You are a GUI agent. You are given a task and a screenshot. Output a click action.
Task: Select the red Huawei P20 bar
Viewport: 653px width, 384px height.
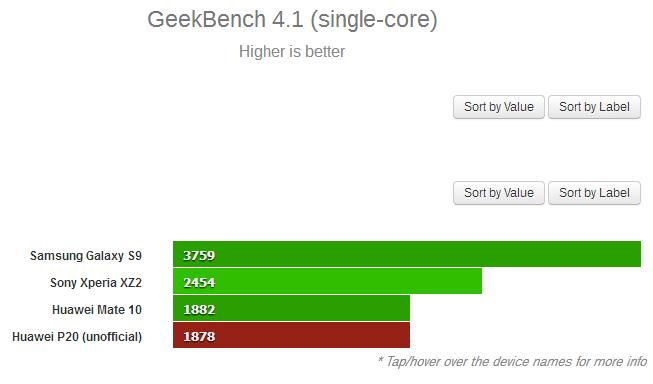[292, 335]
